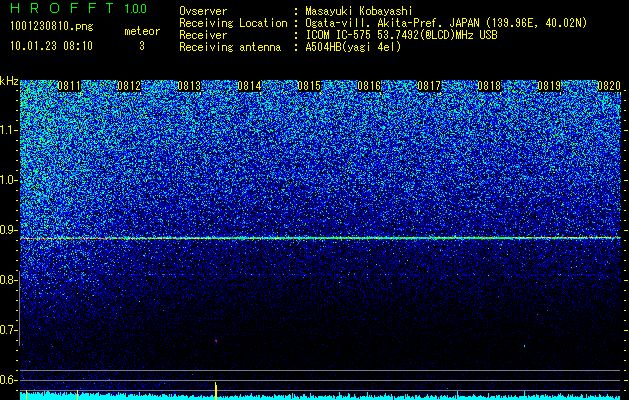Screen dimensions: 629x400
Task: Click the 0.7 kHz axis label
Action: 9,330
